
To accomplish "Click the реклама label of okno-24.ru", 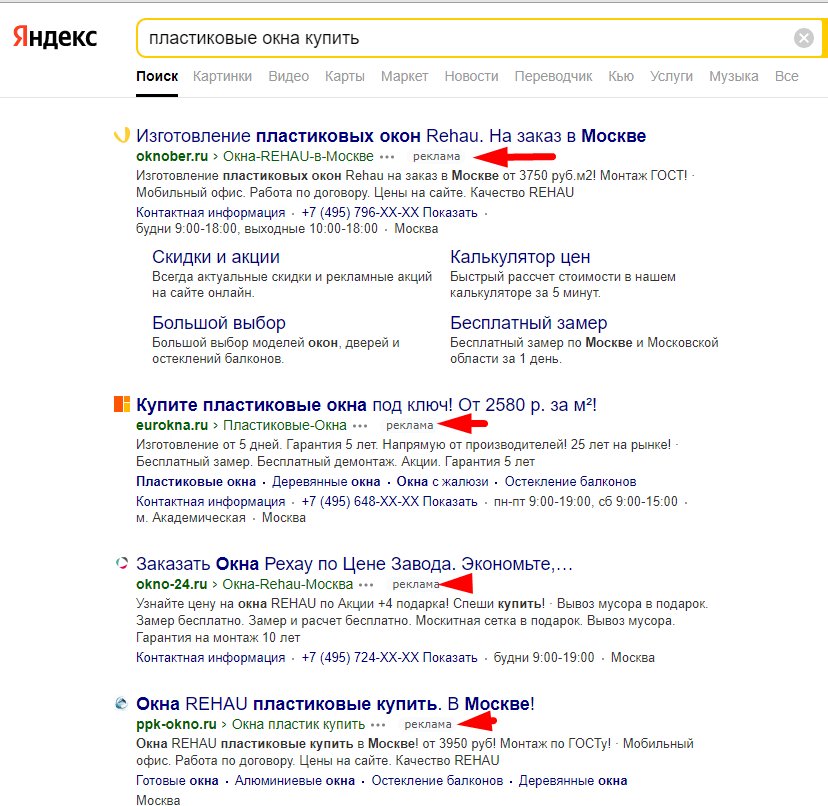I will 416,584.
